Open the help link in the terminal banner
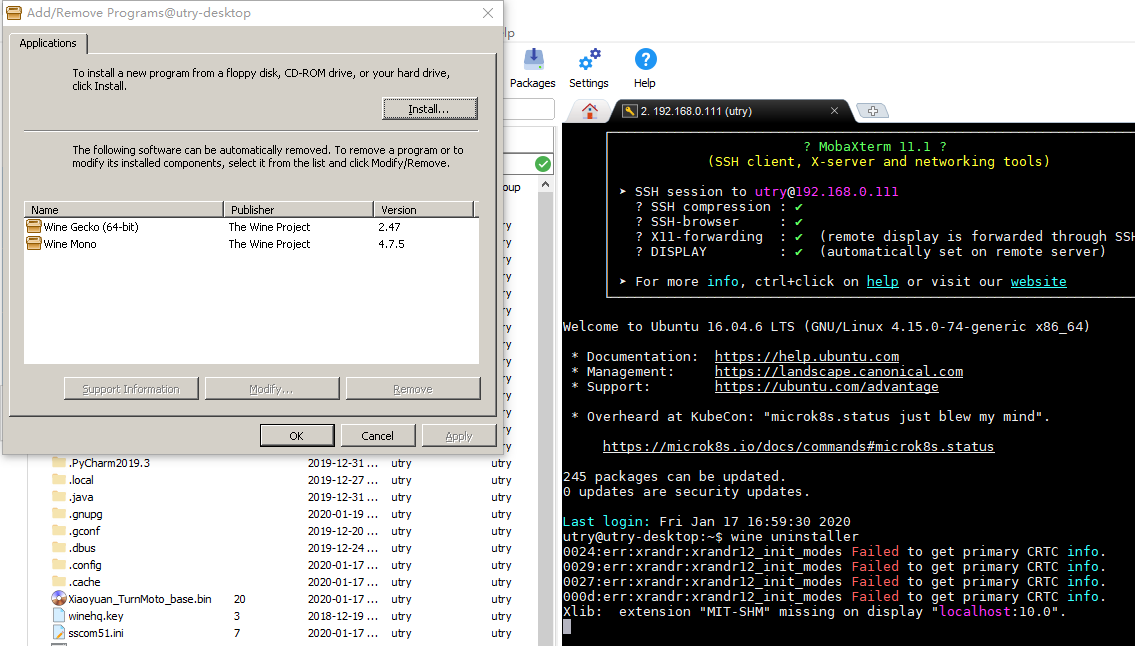The width and height of the screenshot is (1135, 646). pyautogui.click(x=882, y=281)
